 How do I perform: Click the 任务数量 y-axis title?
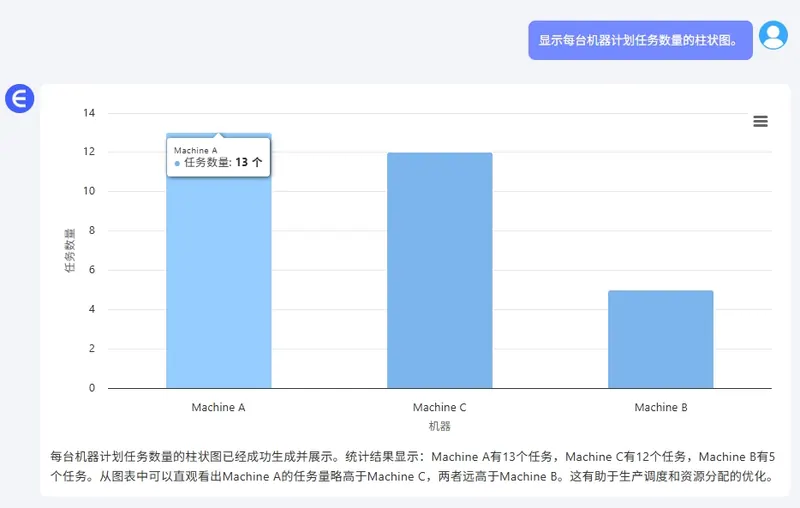(x=70, y=250)
